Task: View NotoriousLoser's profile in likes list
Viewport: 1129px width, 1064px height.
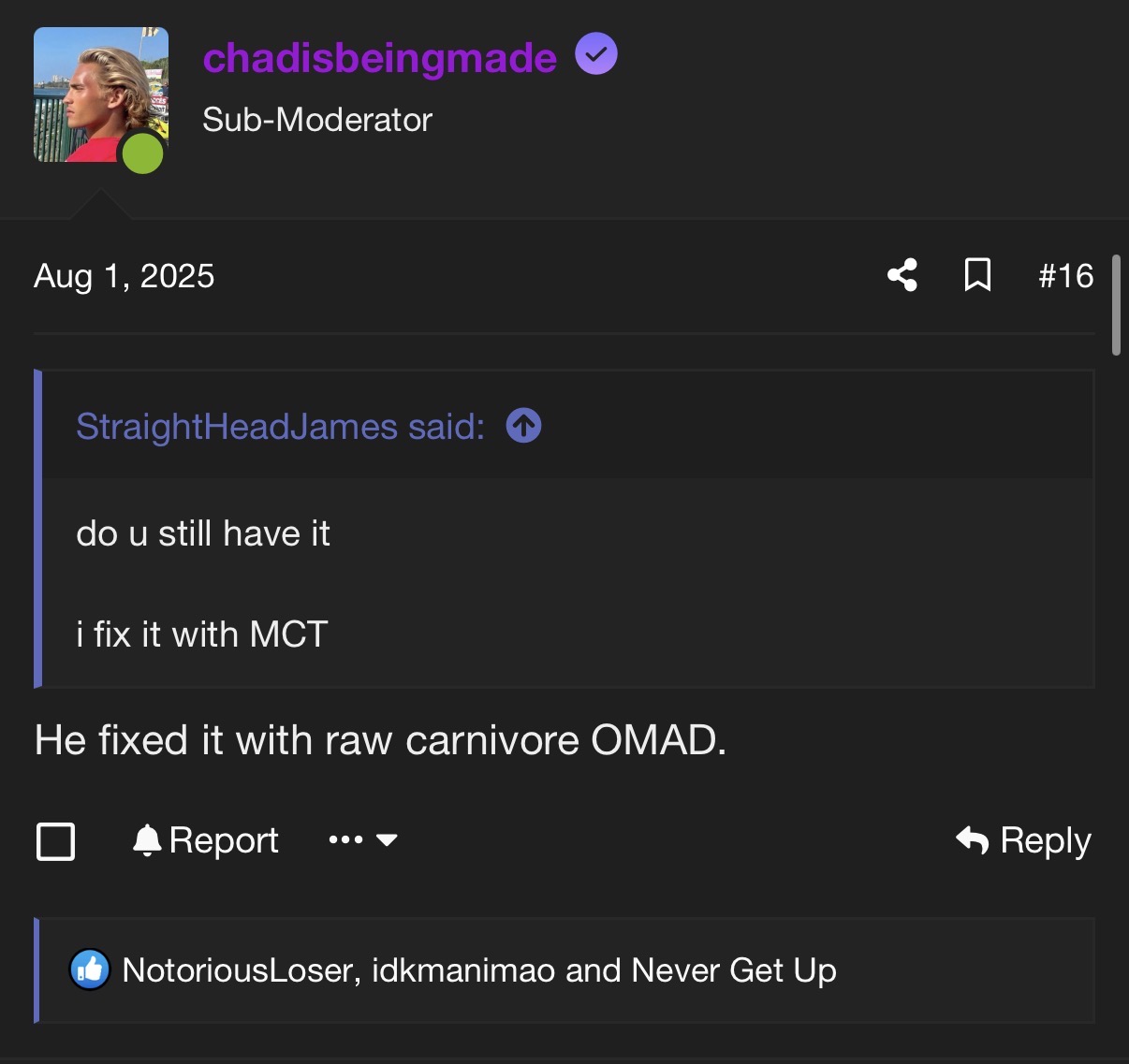Action: click(238, 970)
